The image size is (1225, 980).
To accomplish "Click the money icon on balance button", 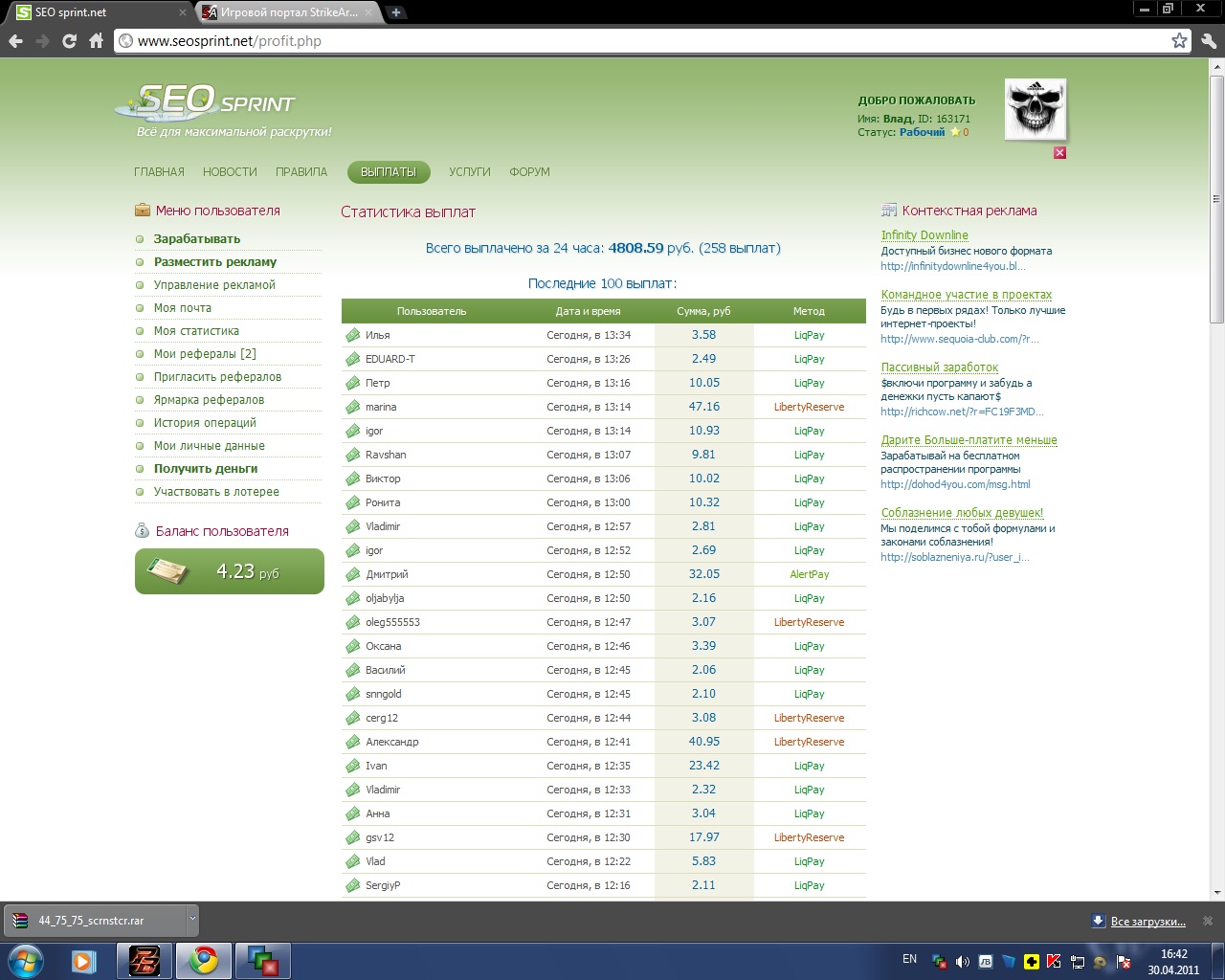I will (168, 571).
